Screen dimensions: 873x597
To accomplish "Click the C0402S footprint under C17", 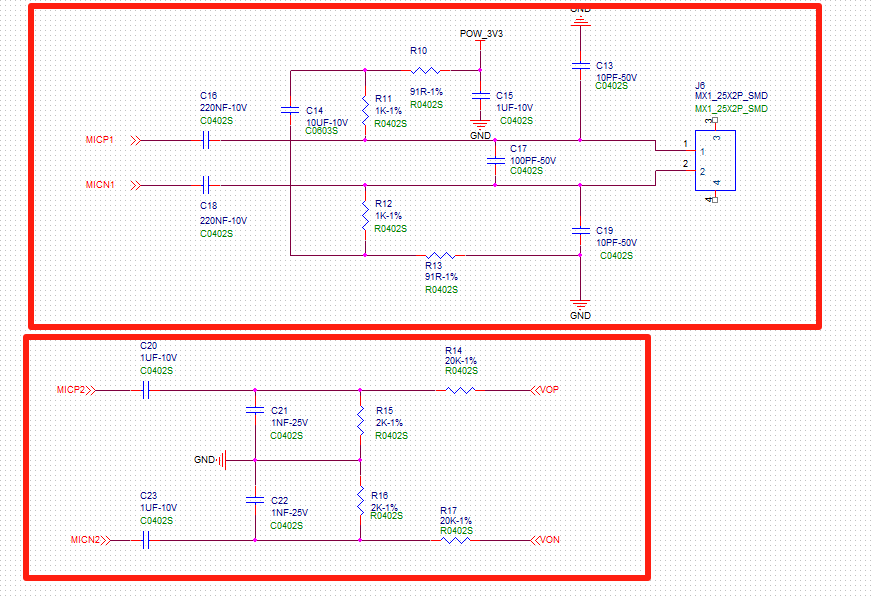I will [x=526, y=170].
